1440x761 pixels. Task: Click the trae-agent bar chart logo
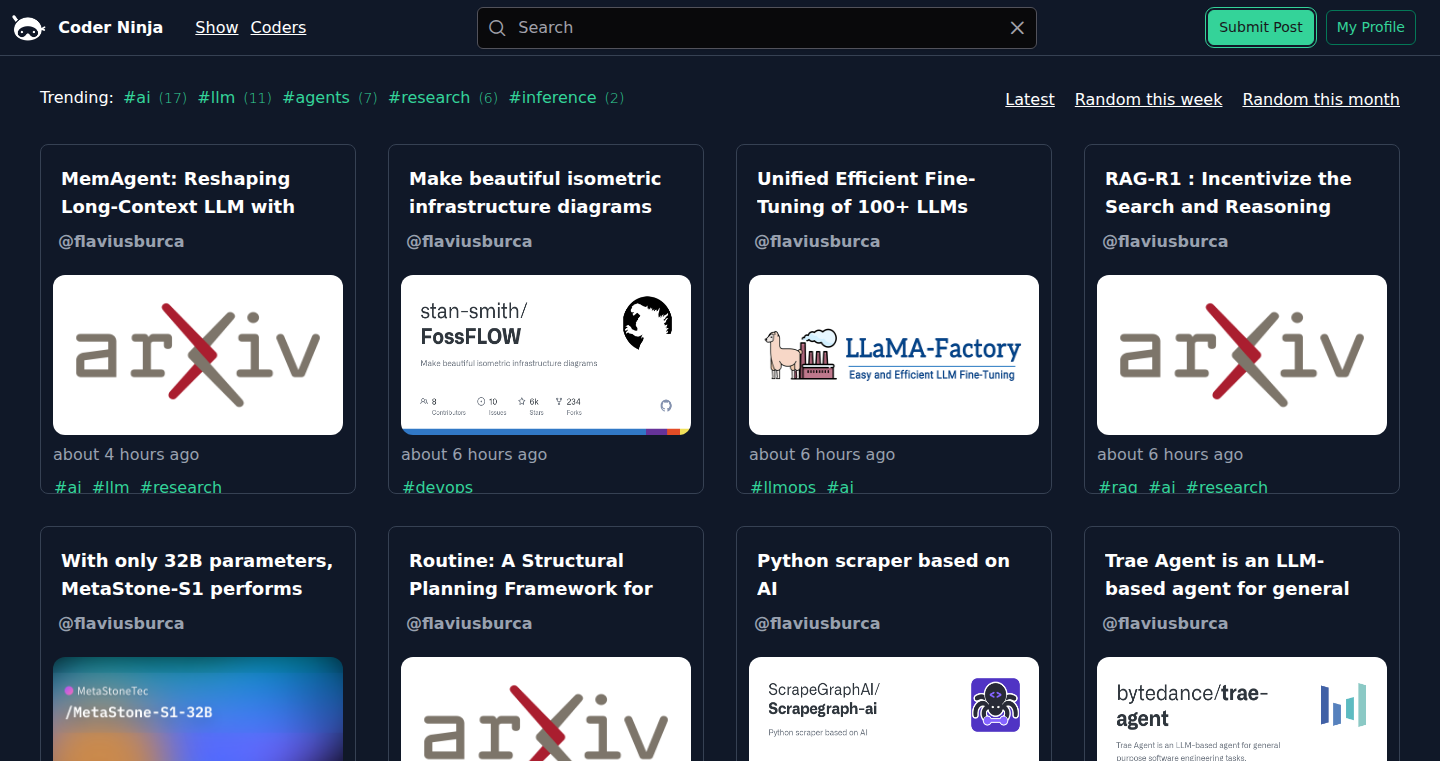pos(1343,705)
